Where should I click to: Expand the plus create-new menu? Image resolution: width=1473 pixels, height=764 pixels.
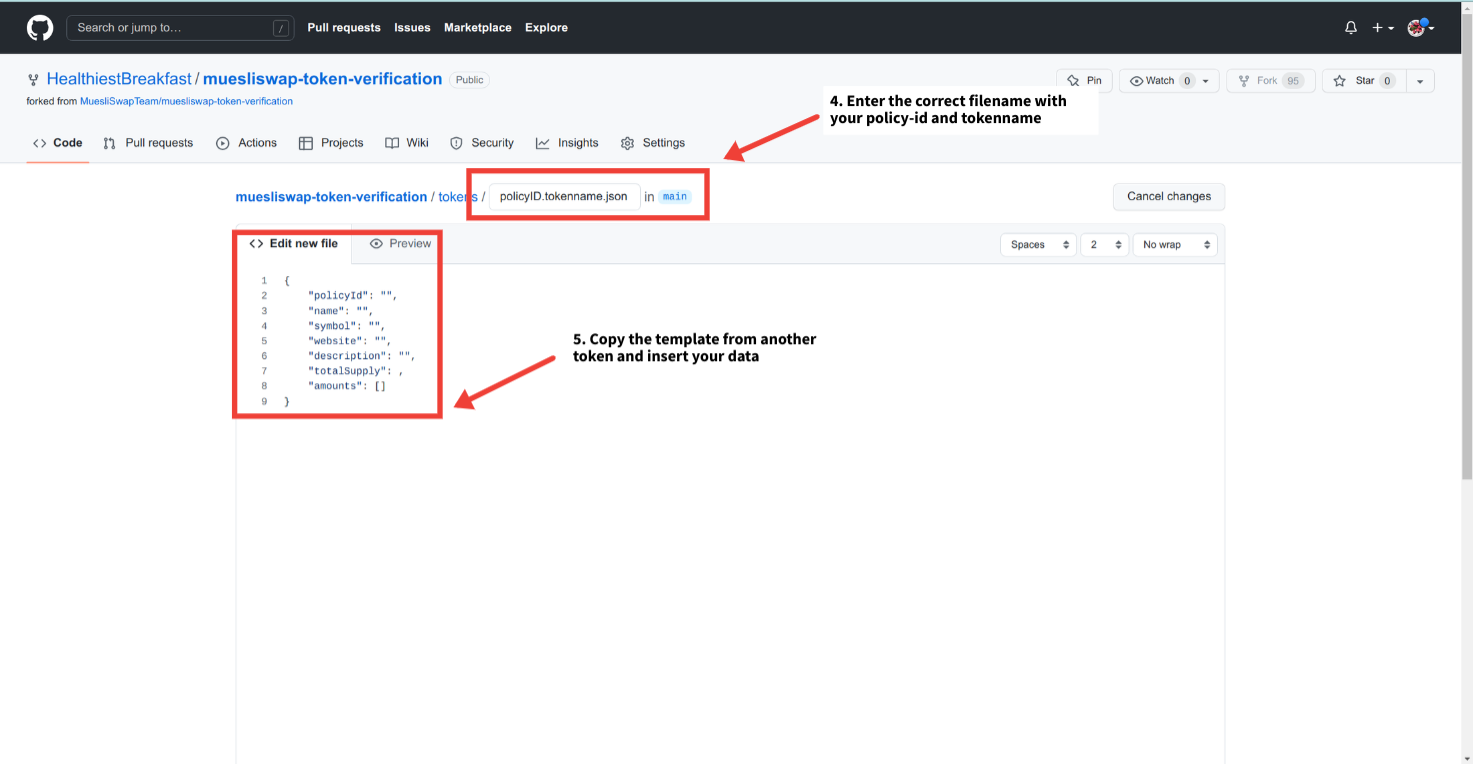tap(1383, 28)
